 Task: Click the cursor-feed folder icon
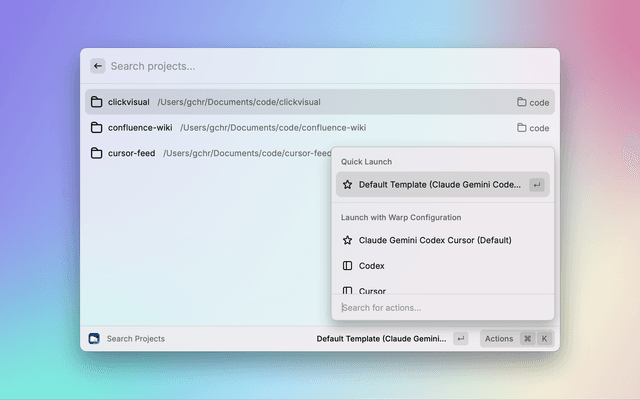tap(97, 153)
